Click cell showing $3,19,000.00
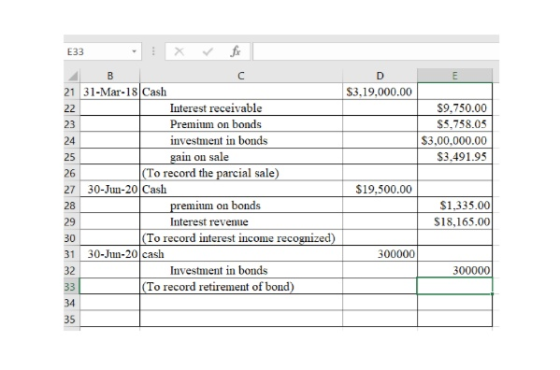 pos(380,92)
